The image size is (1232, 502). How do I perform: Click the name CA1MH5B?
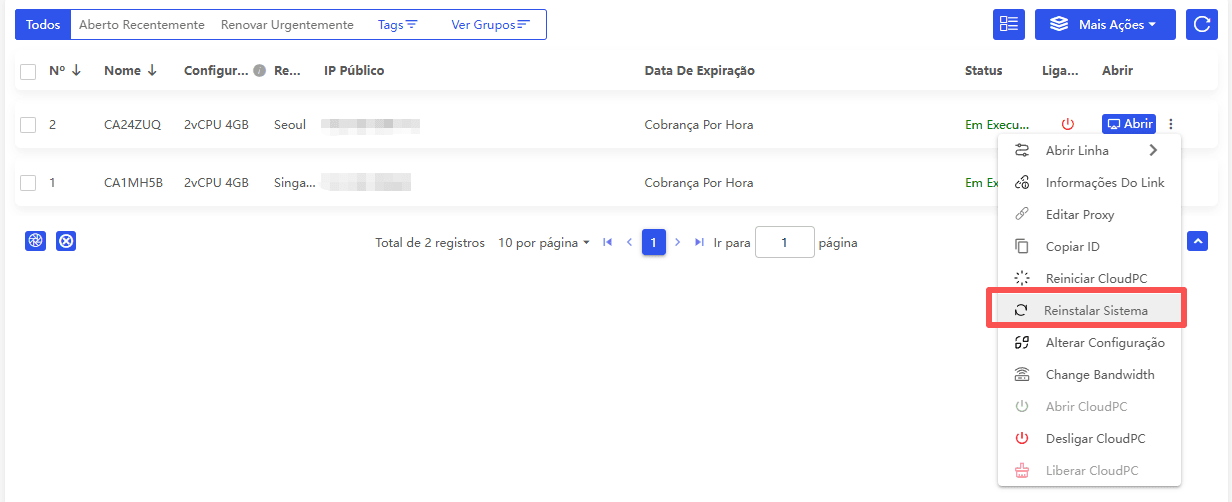(x=133, y=183)
